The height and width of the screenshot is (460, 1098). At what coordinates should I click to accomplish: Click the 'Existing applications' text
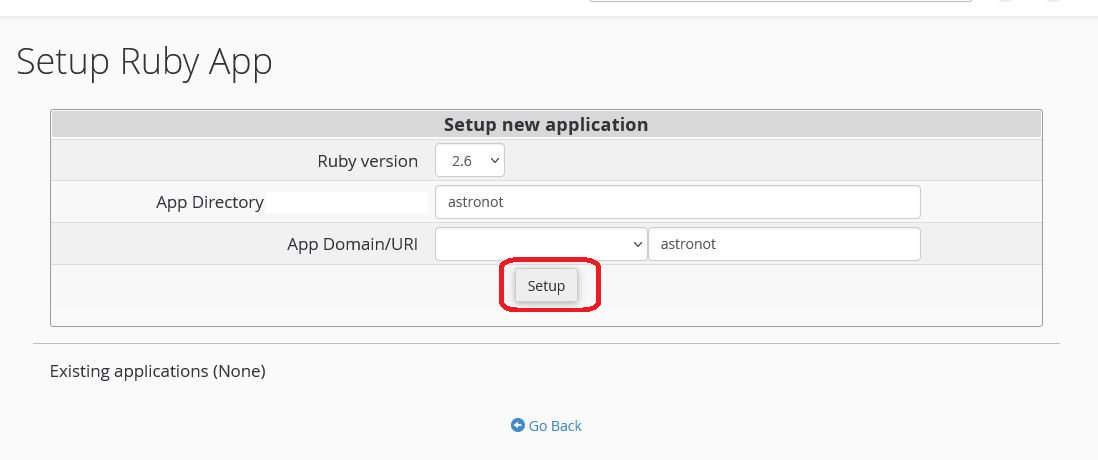129,371
